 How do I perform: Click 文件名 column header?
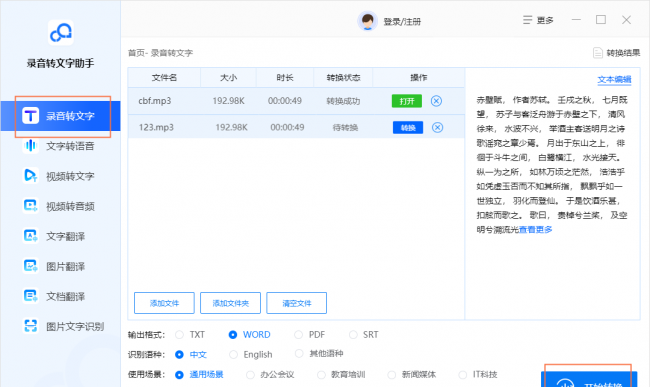[164, 77]
